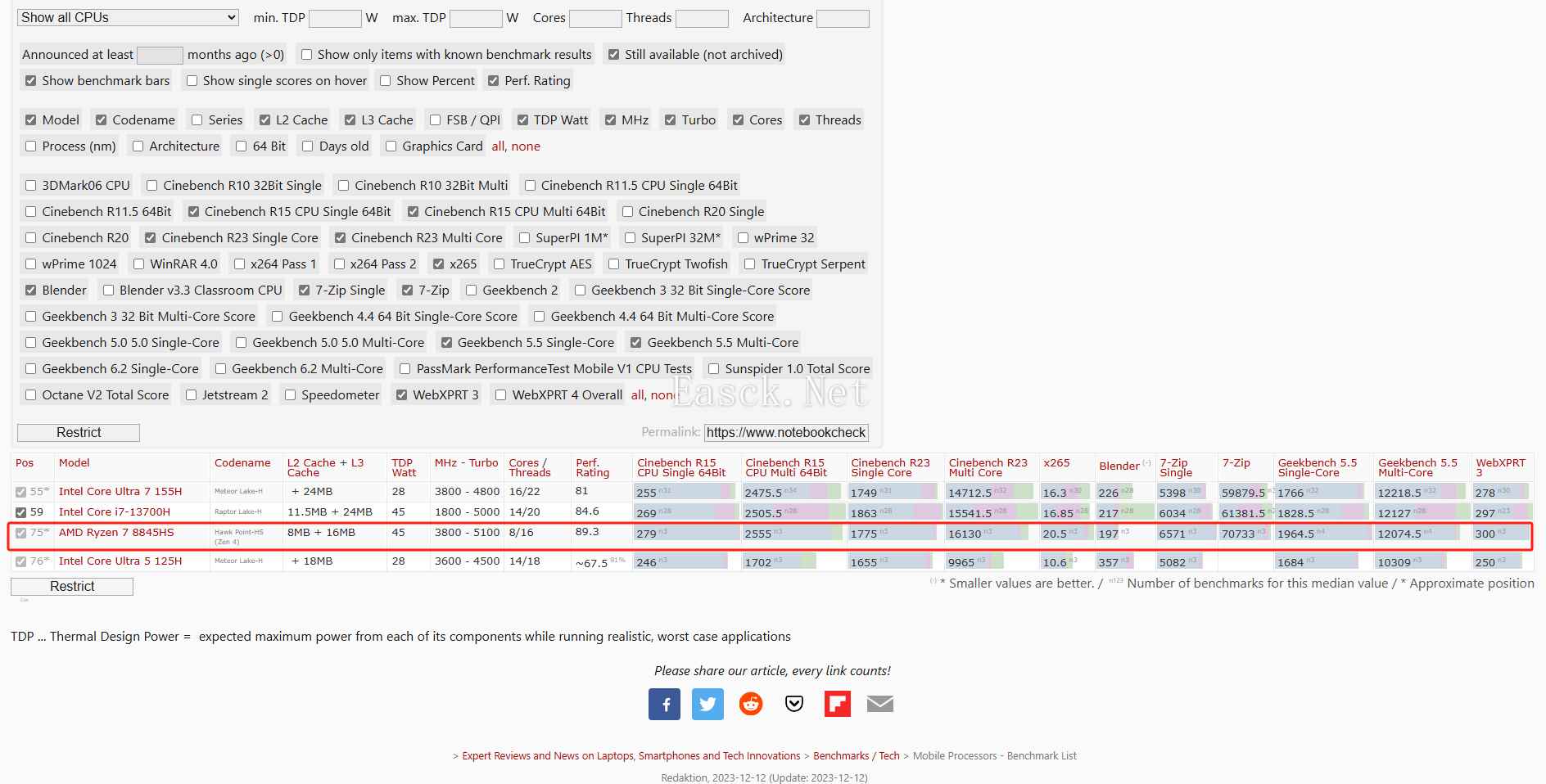Click the Permalink URL field
Image resolution: width=1546 pixels, height=784 pixels.
[786, 432]
